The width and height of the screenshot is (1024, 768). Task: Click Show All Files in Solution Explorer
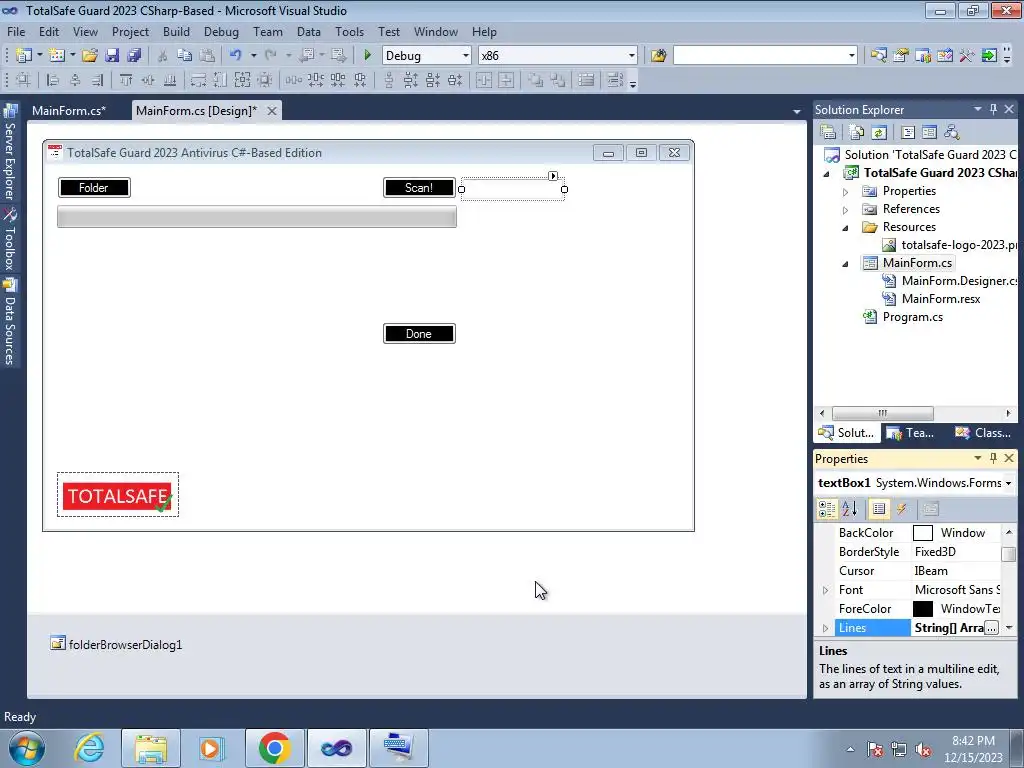pyautogui.click(x=857, y=133)
